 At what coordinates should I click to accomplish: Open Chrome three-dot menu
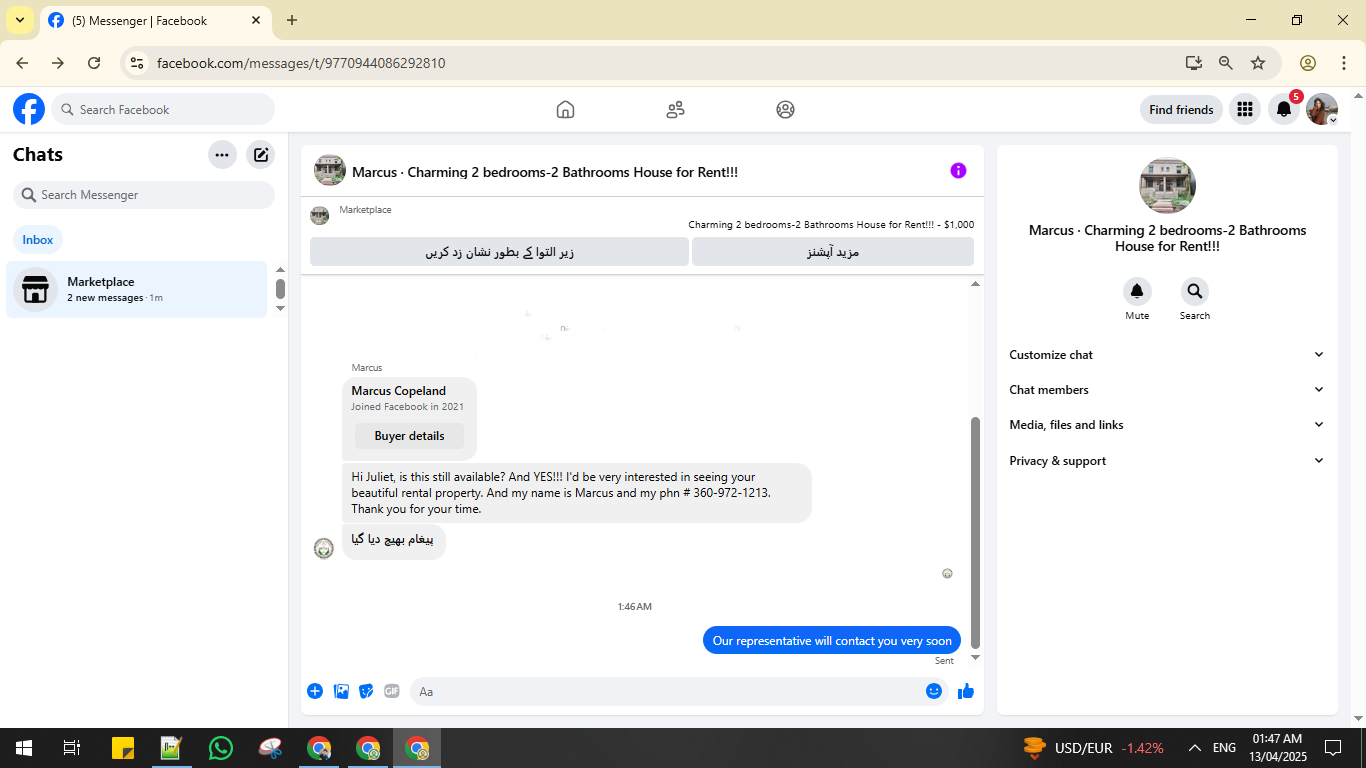[x=1344, y=63]
